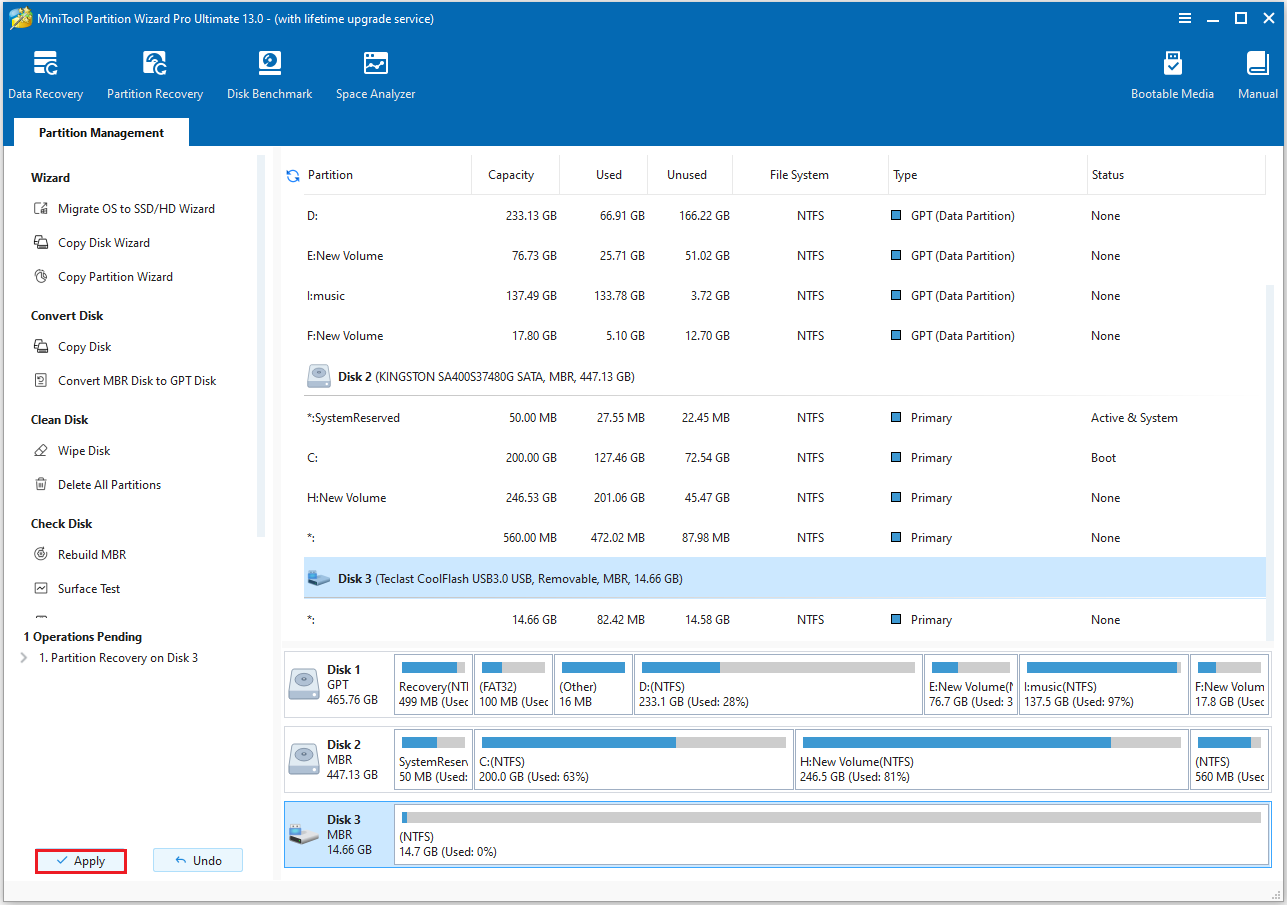The height and width of the screenshot is (905, 1287).
Task: Open the hamburger menu in title bar
Action: click(x=1185, y=18)
